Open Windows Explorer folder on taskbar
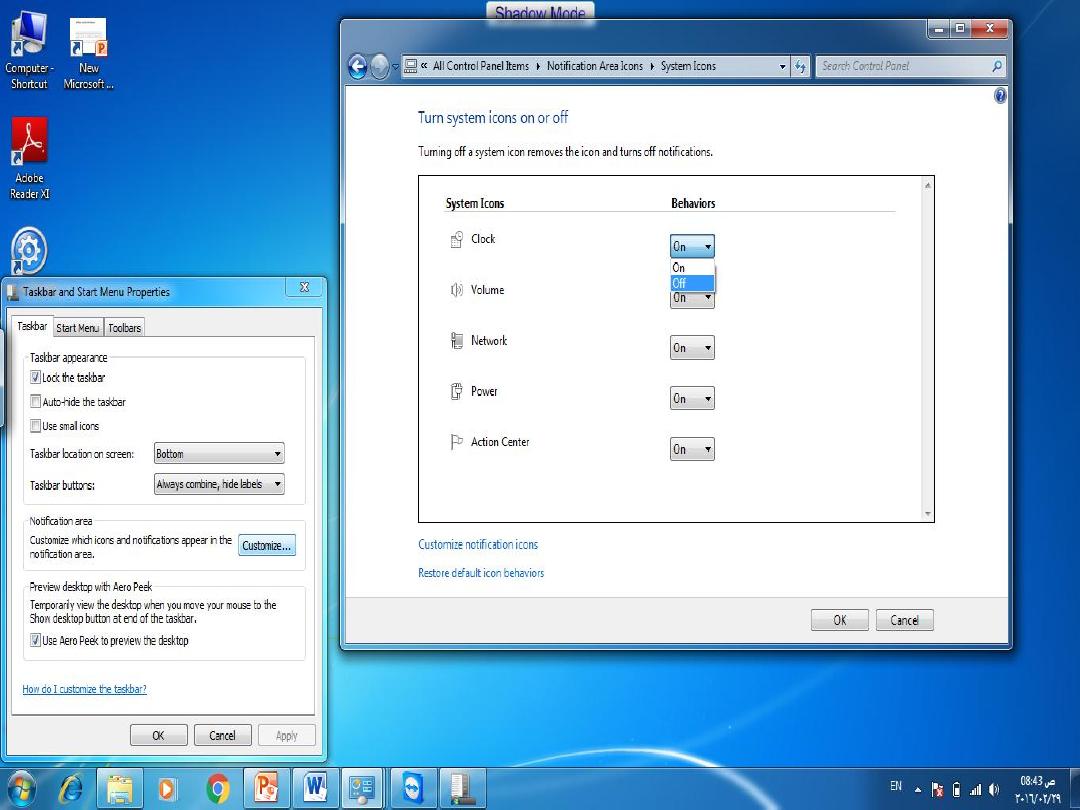Screen dimensions: 1080x810 (x=119, y=789)
